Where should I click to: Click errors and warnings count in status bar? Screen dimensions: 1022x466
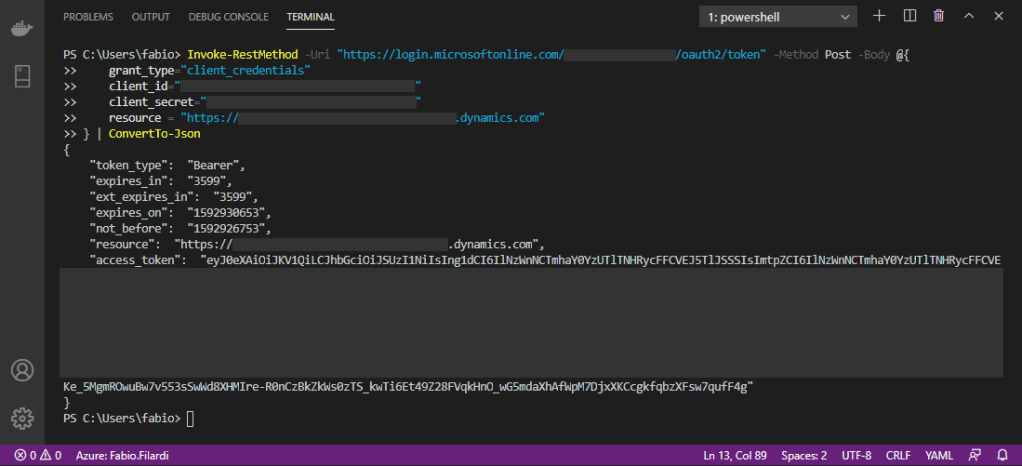[38, 455]
